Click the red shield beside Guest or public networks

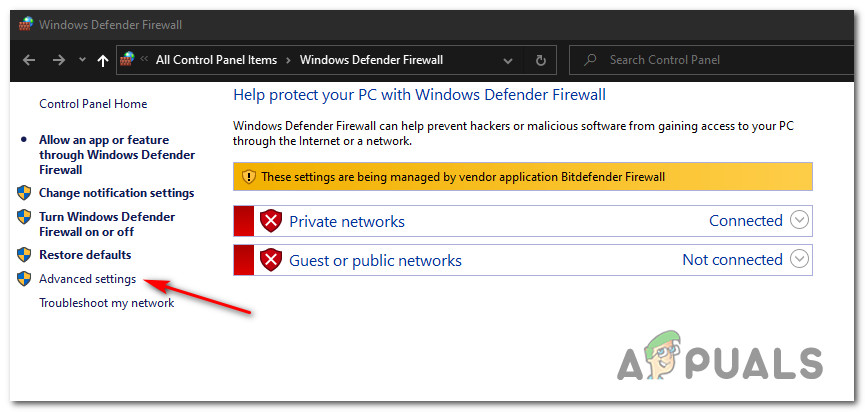tap(270, 260)
